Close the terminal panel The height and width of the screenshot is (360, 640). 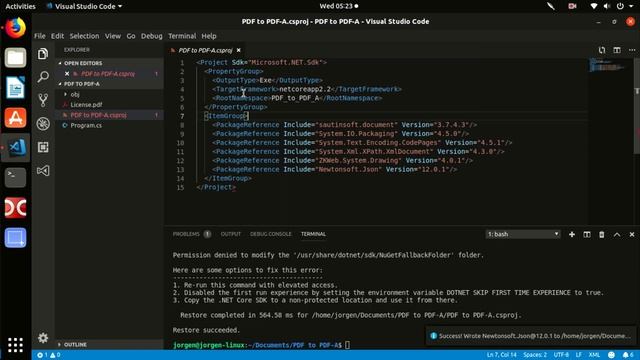632,234
